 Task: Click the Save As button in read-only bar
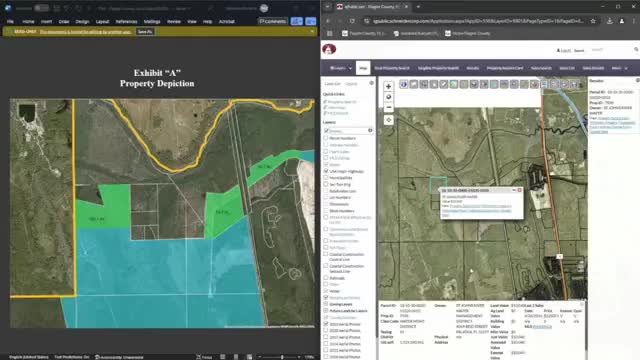(145, 31)
